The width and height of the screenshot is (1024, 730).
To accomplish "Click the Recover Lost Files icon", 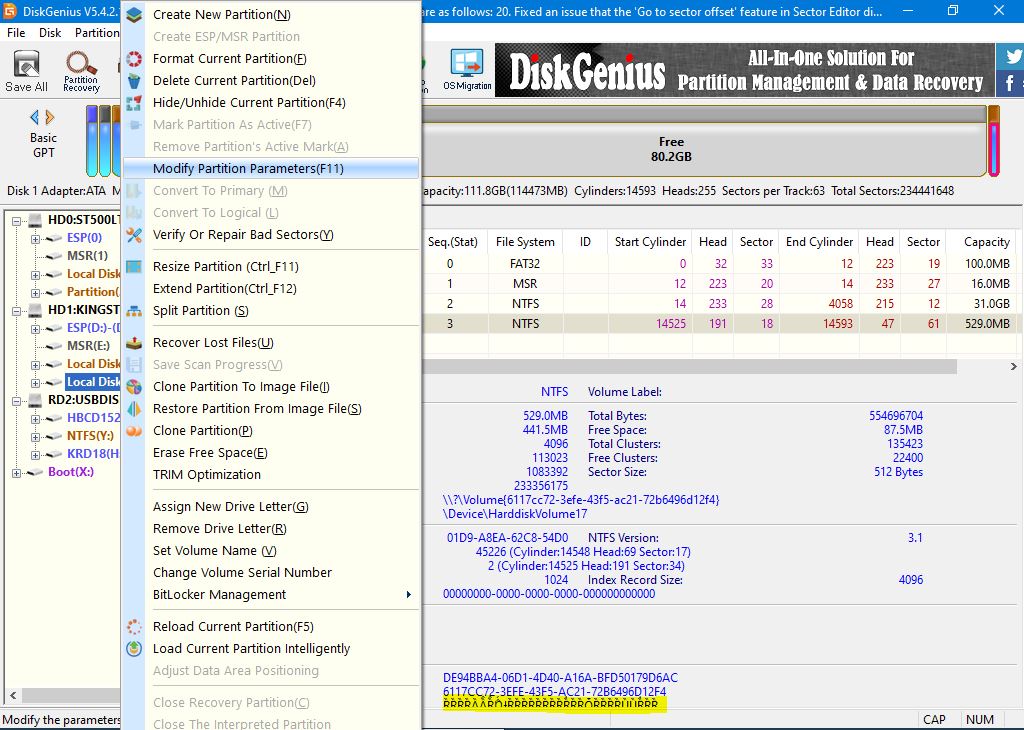I will (134, 343).
